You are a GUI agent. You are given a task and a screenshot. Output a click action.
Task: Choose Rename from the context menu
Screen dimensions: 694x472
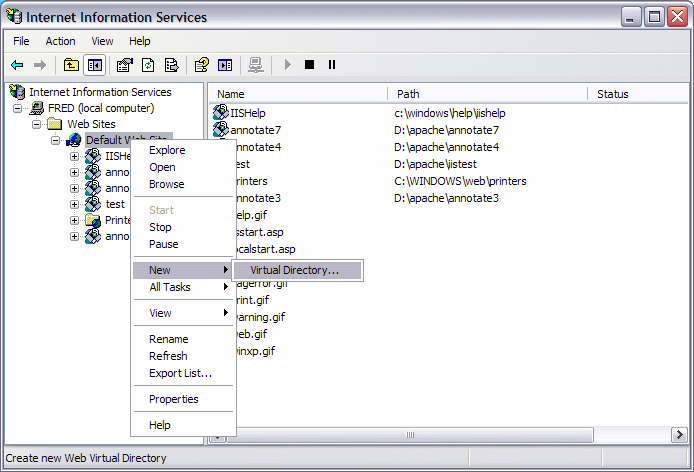[x=183, y=339]
